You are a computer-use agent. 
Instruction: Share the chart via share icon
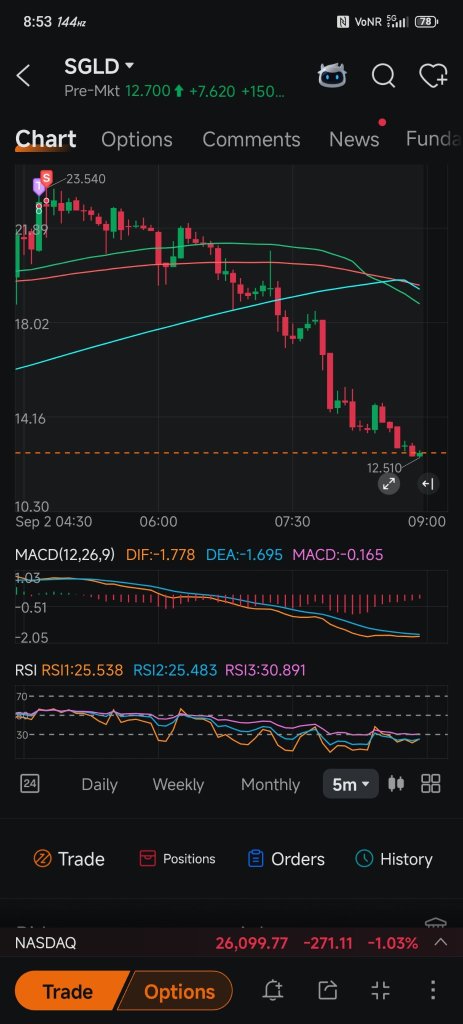pos(327,991)
